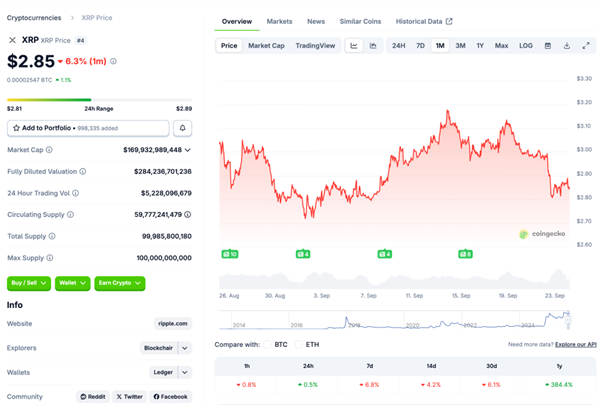Click the price change info icon
Screen dimensions: 602x405
[113, 61]
